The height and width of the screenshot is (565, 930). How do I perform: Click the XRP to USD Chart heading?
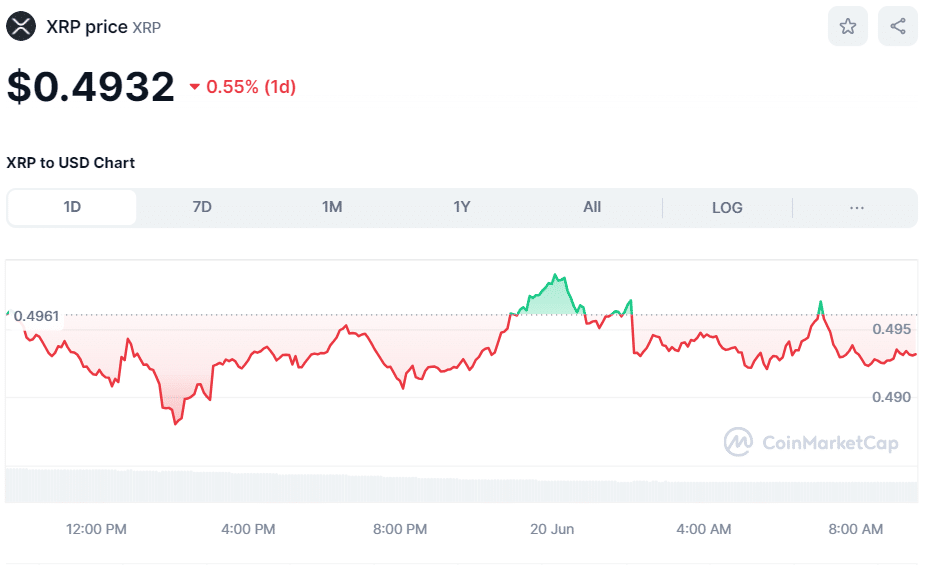[71, 162]
